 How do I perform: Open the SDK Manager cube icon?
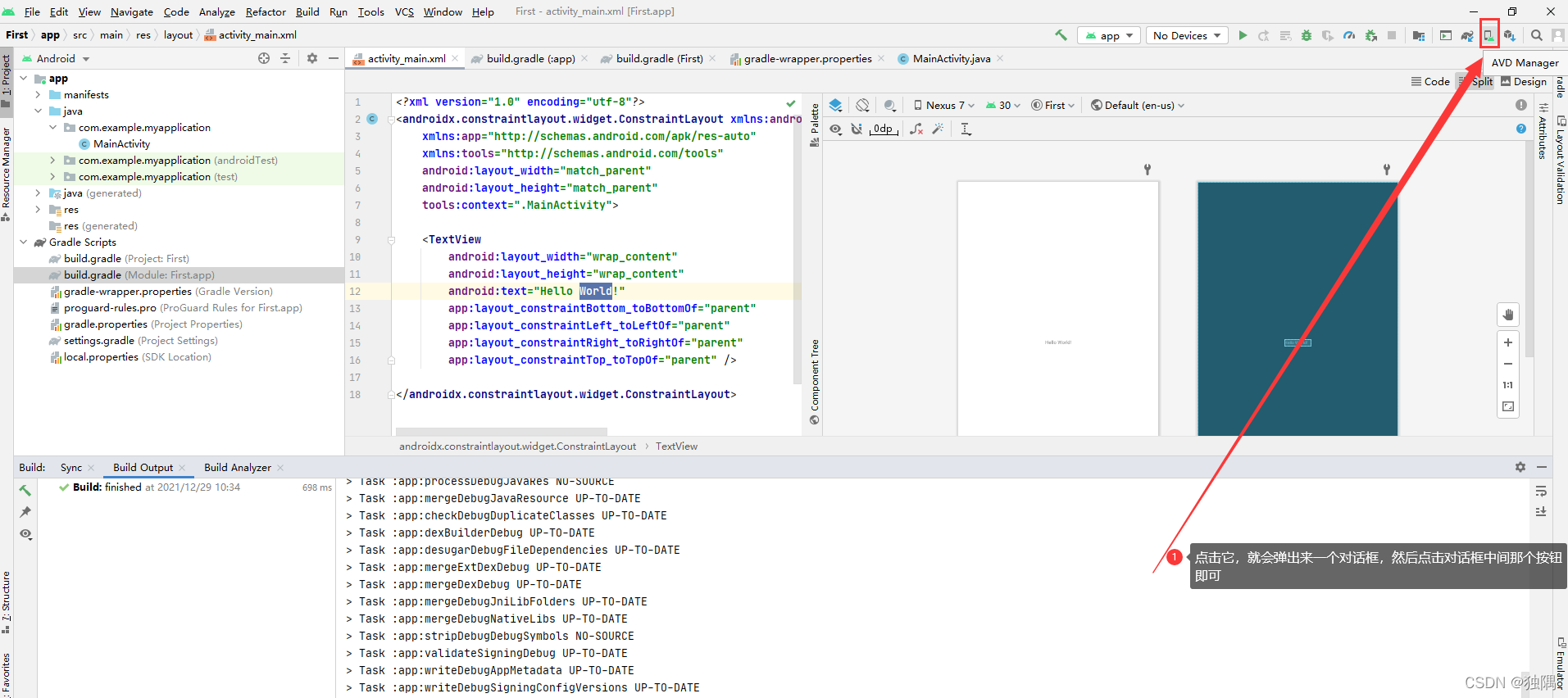pos(1510,35)
